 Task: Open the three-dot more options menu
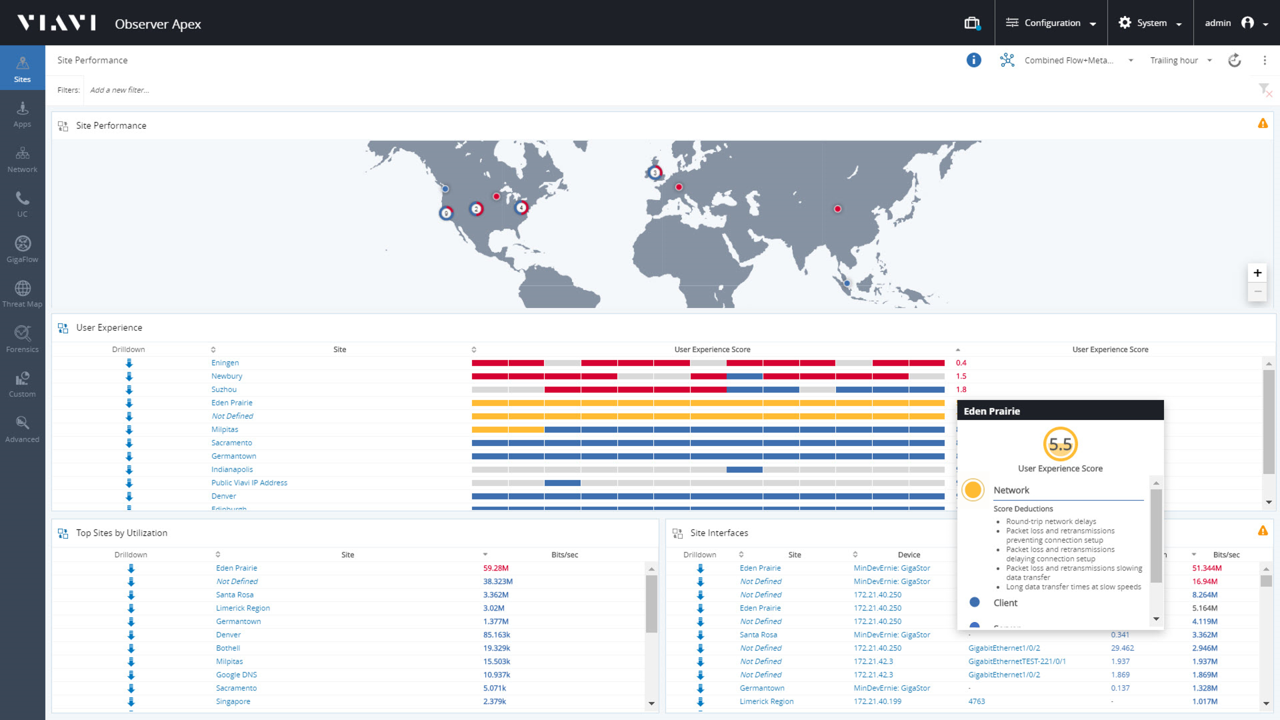pyautogui.click(x=1265, y=60)
